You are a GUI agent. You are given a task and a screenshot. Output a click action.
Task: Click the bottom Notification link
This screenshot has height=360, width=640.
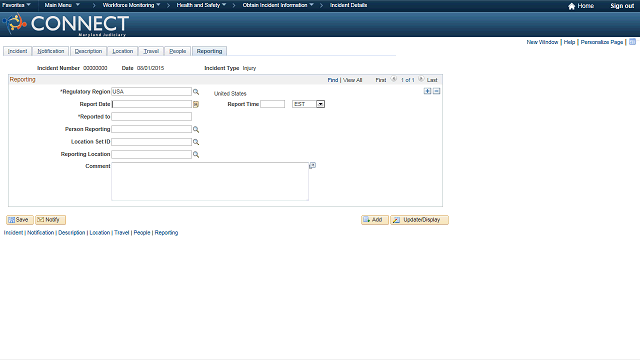(40, 233)
